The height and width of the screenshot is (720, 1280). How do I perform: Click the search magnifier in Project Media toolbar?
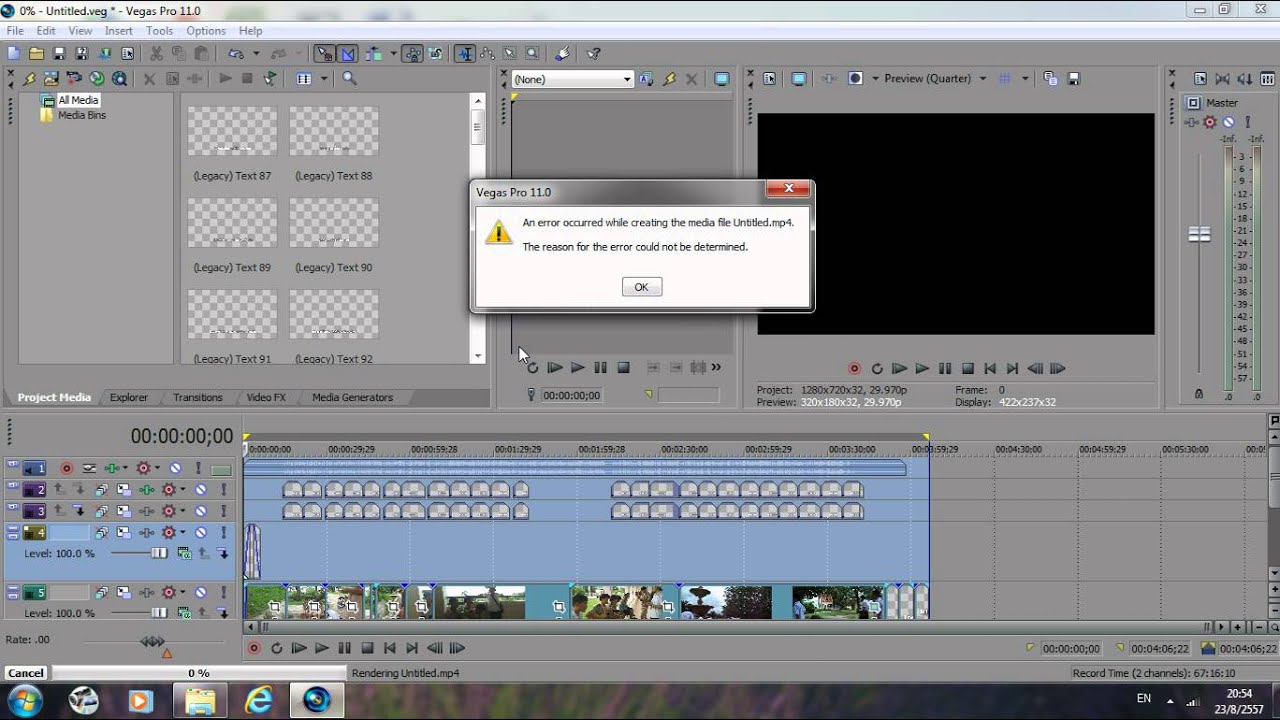pyautogui.click(x=349, y=79)
